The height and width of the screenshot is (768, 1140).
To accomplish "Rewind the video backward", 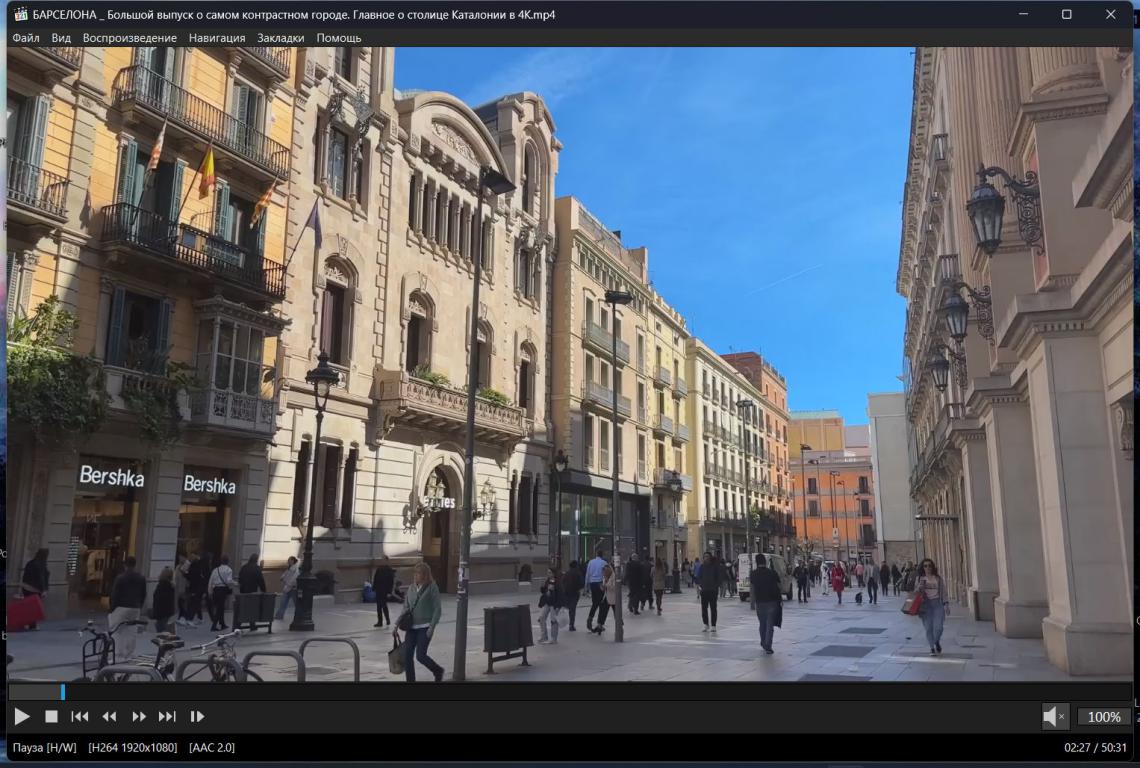I will click(x=109, y=716).
